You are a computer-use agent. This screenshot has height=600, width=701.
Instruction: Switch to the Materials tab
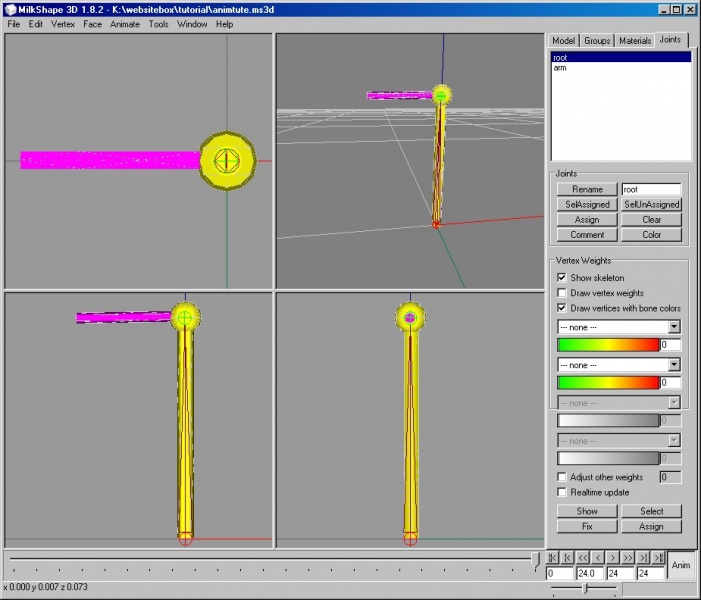pyautogui.click(x=634, y=40)
